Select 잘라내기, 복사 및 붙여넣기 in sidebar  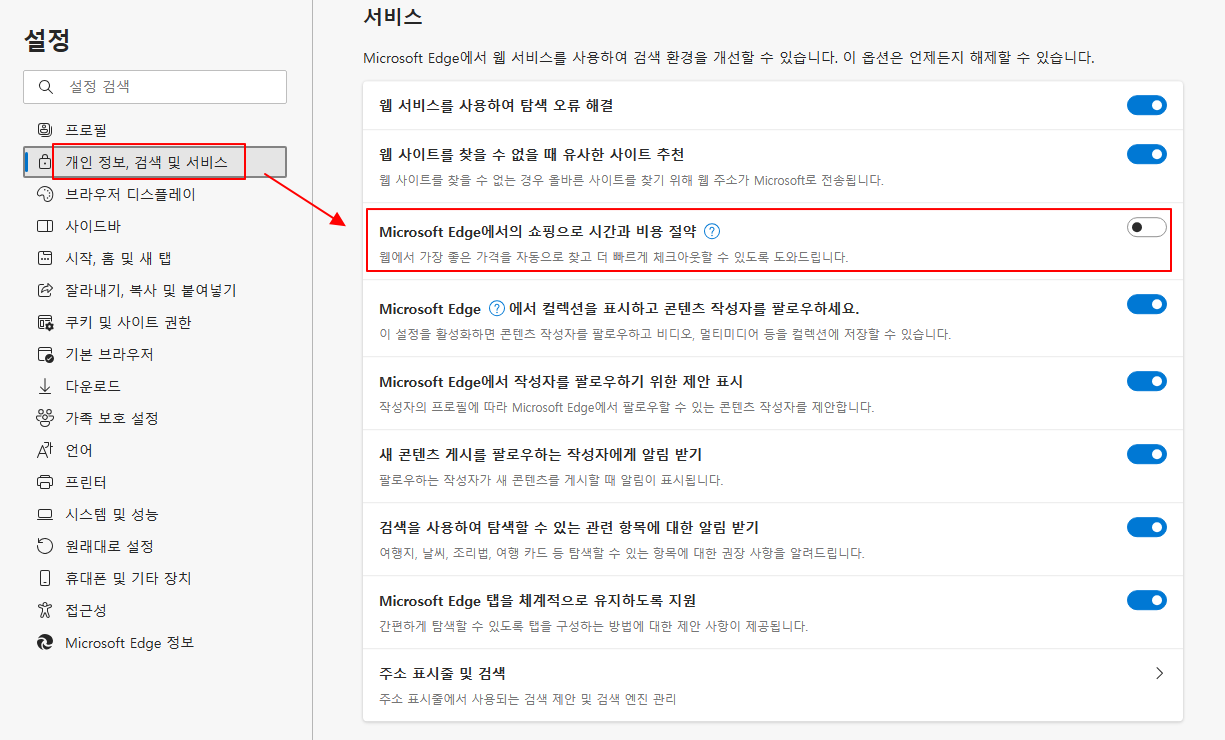coord(155,290)
